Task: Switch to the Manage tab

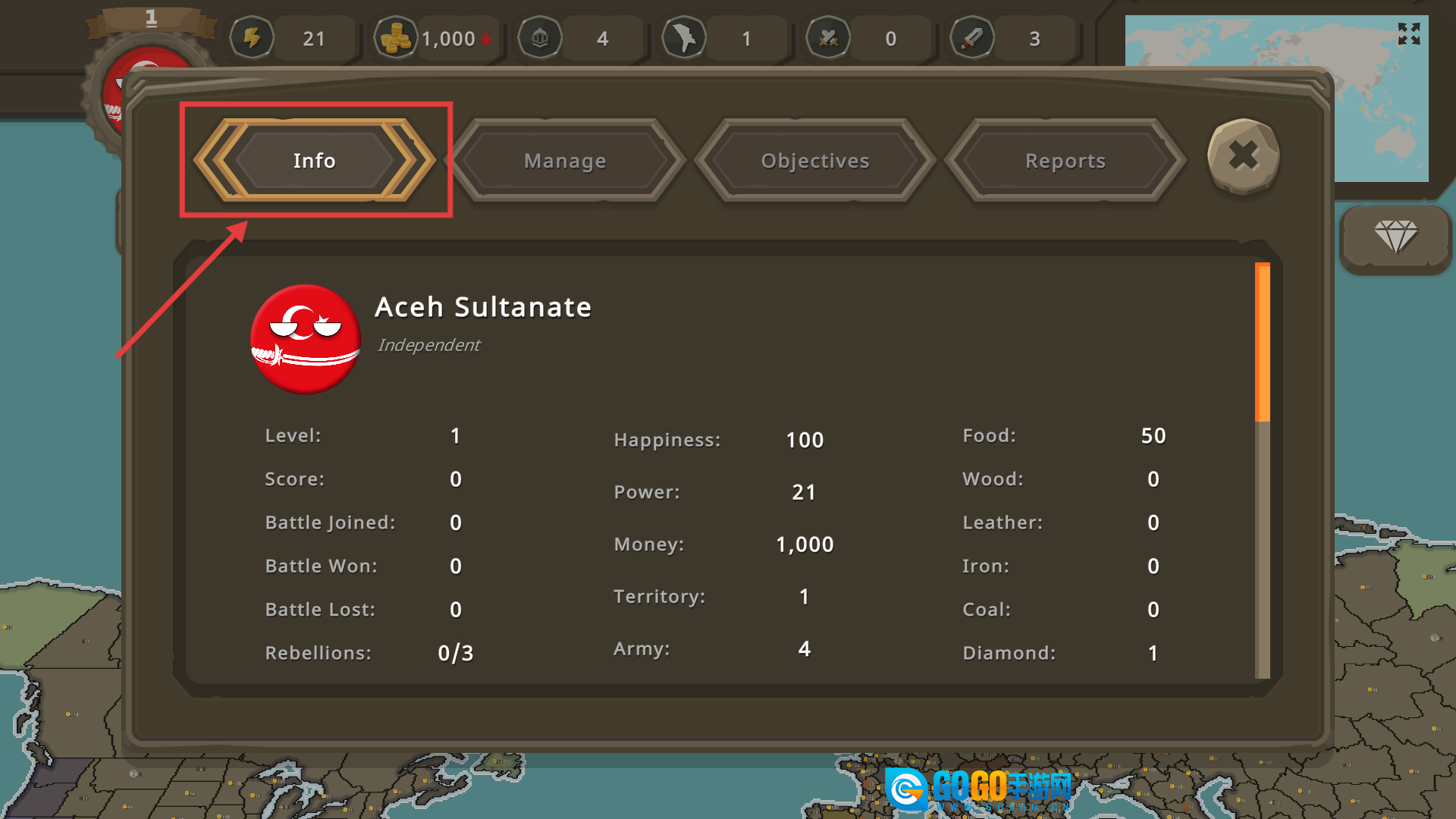Action: [565, 161]
